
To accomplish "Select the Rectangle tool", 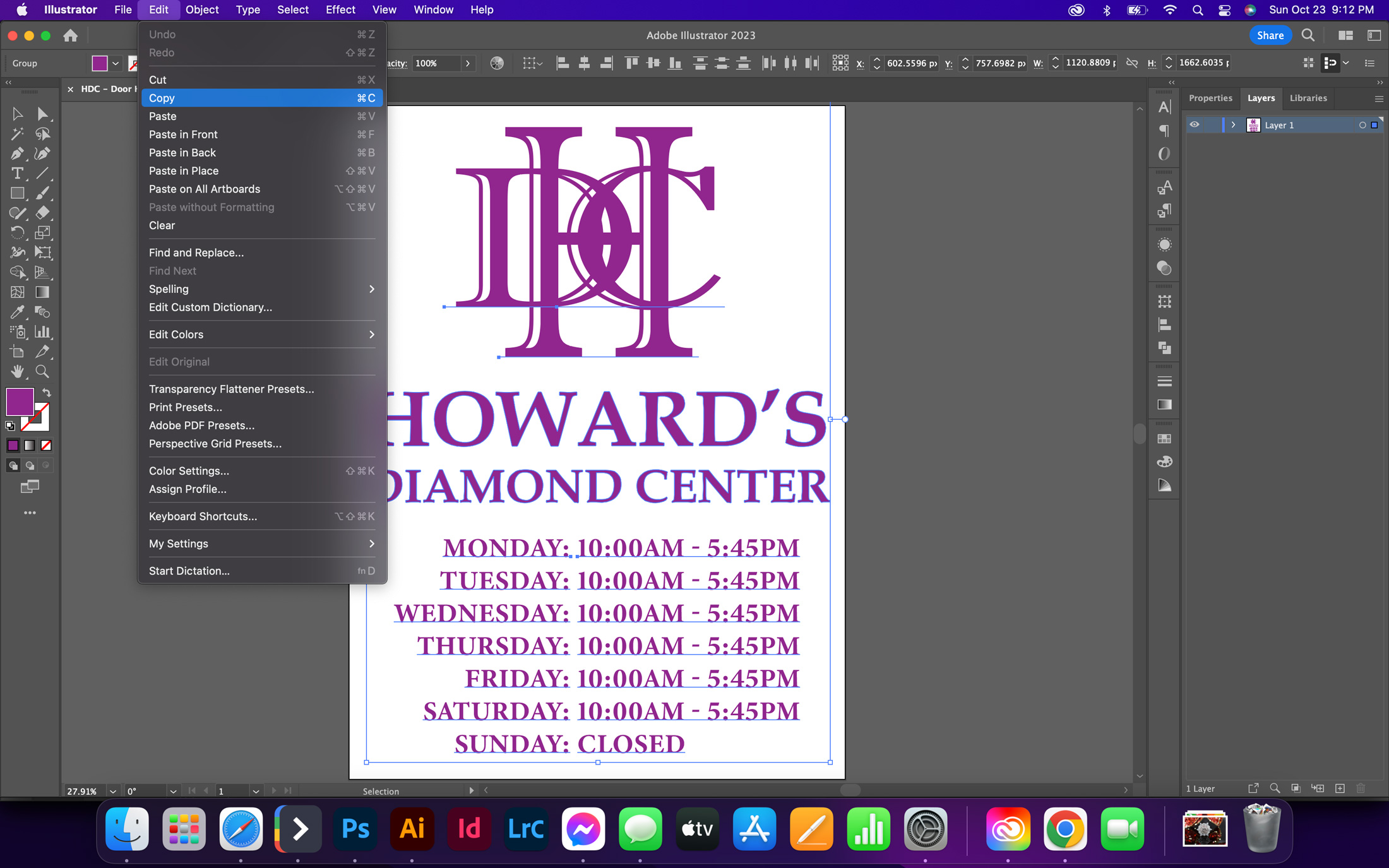I will pyautogui.click(x=17, y=193).
